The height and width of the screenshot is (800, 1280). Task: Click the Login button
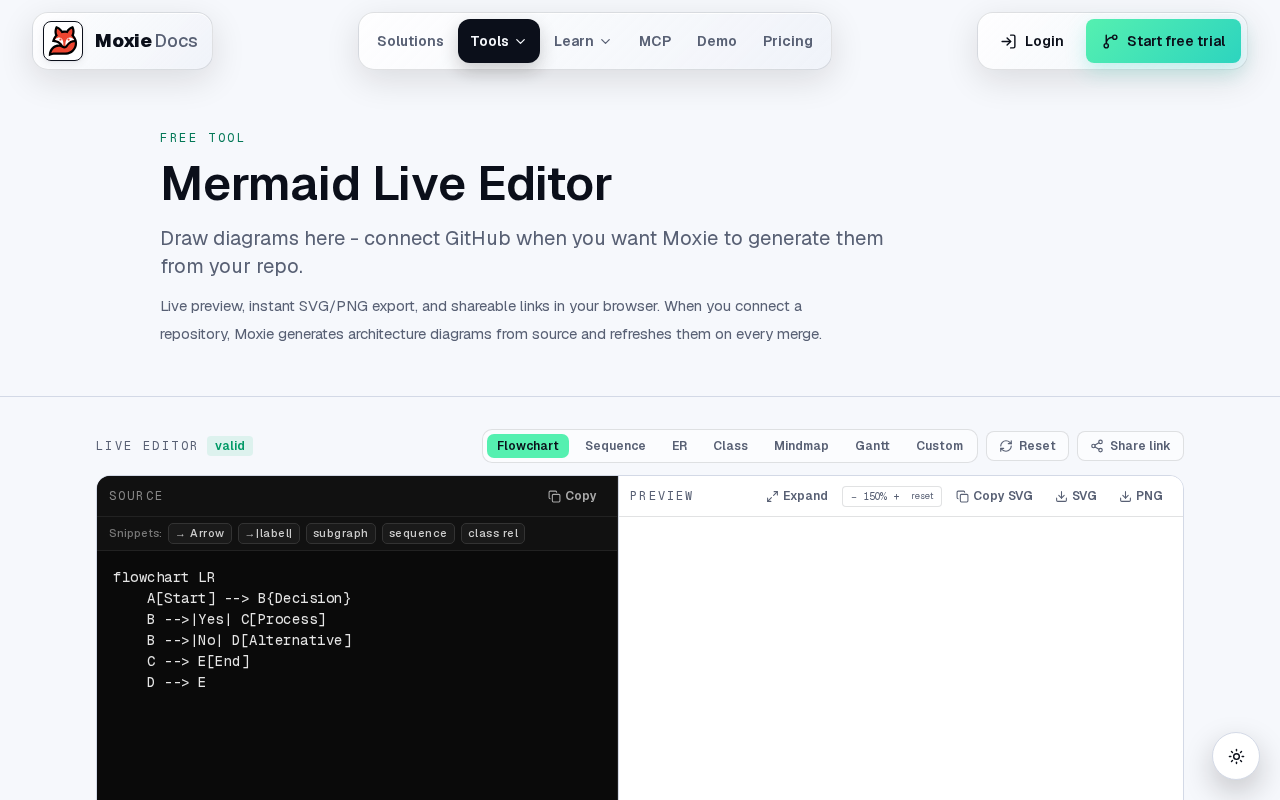pyautogui.click(x=1032, y=41)
